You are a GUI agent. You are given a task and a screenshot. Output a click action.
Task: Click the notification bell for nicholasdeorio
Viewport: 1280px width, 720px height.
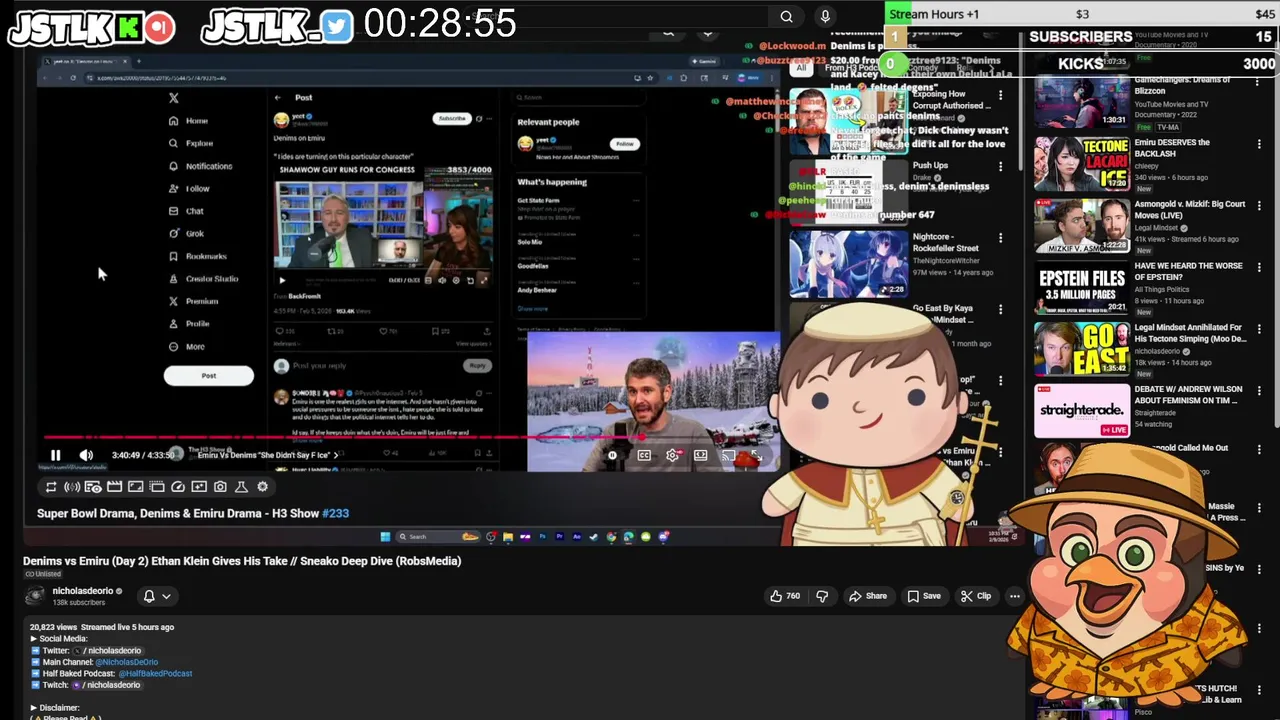(149, 596)
